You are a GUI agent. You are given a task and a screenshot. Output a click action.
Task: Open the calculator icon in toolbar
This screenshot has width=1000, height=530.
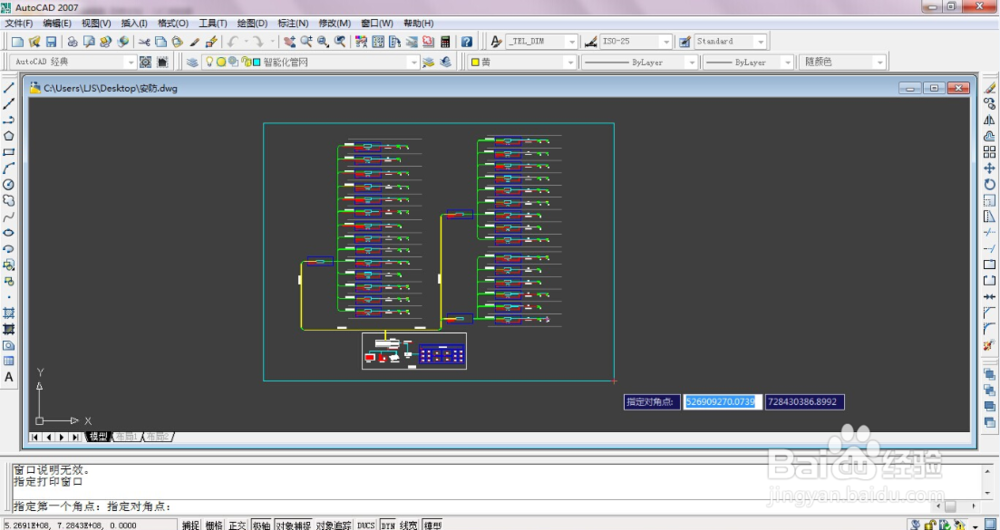tap(445, 41)
